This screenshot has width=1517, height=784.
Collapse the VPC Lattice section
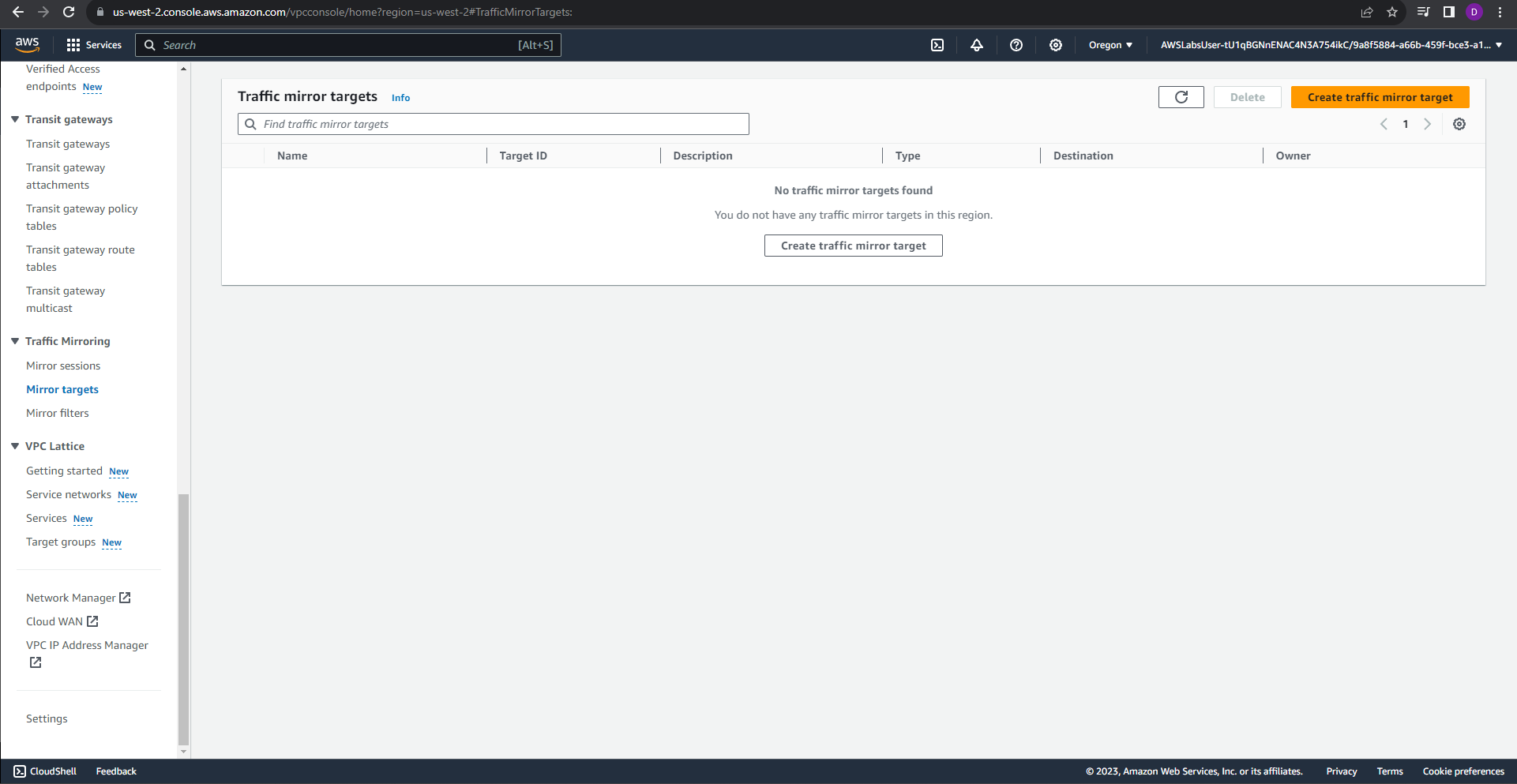pos(15,446)
